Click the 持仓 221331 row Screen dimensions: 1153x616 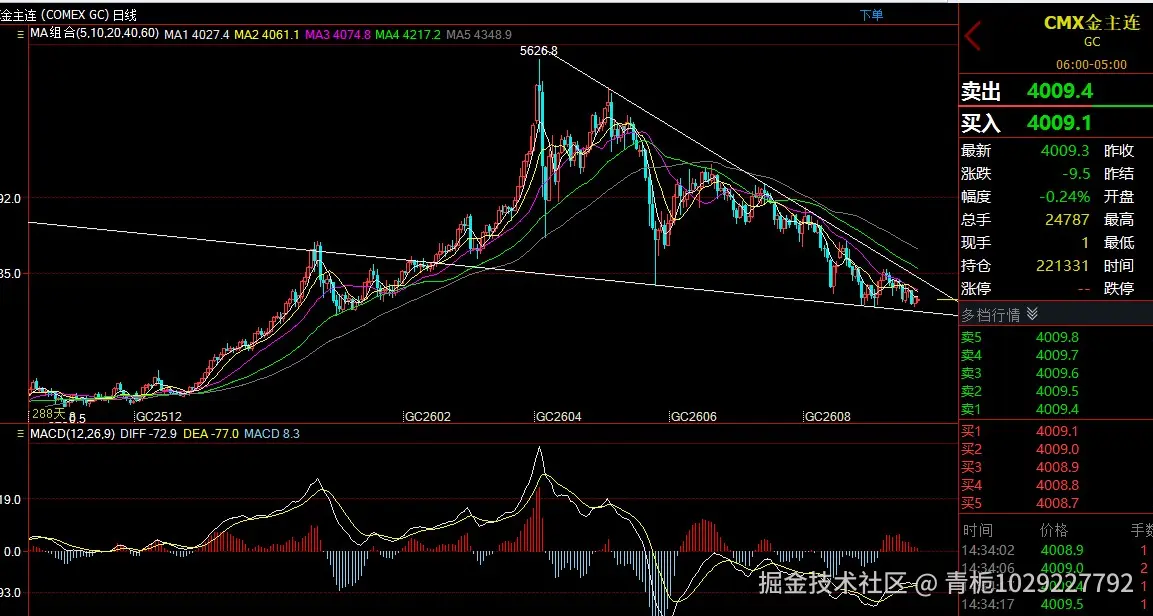click(1027, 265)
